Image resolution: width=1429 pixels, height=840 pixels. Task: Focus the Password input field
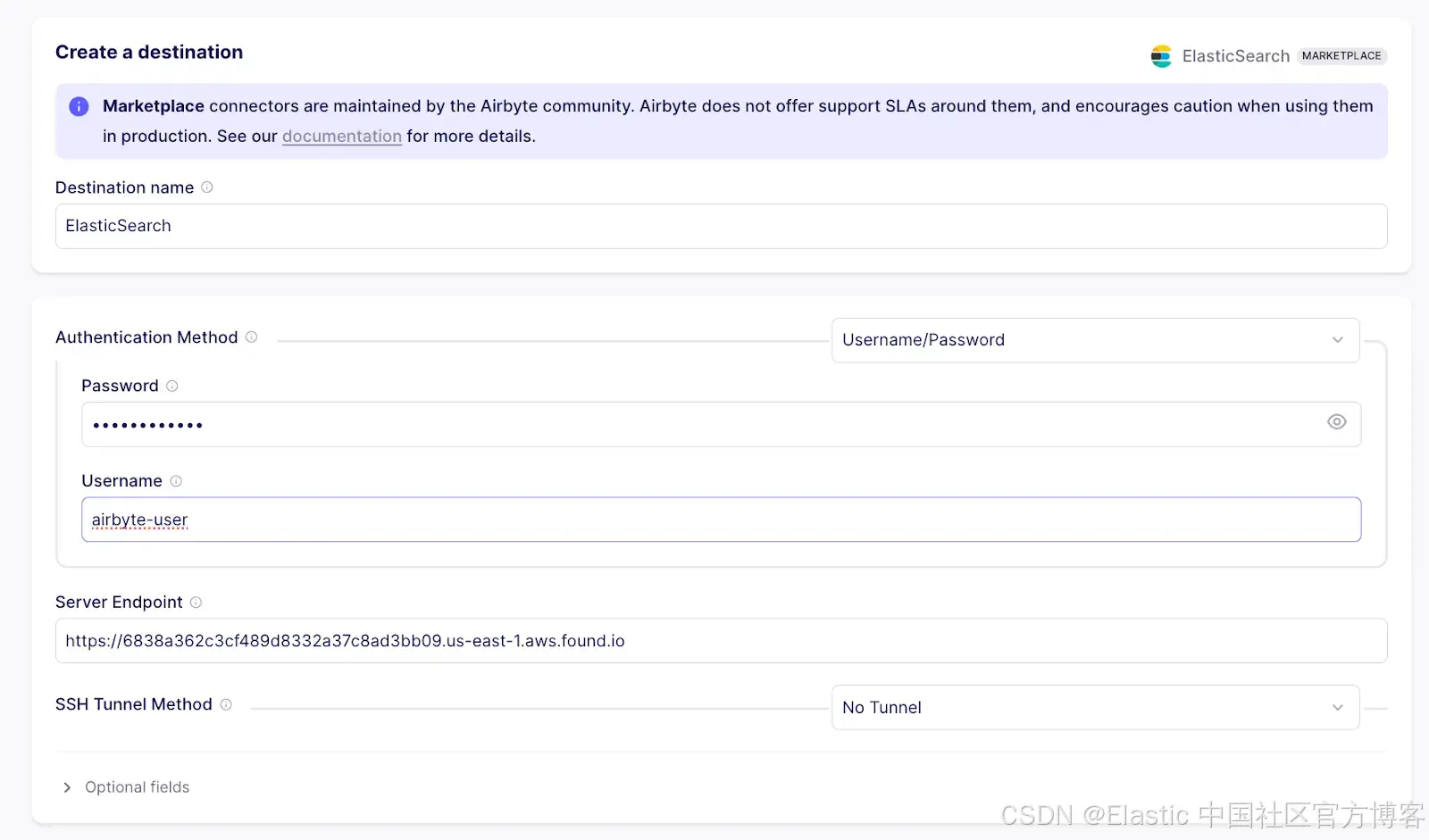click(x=697, y=425)
